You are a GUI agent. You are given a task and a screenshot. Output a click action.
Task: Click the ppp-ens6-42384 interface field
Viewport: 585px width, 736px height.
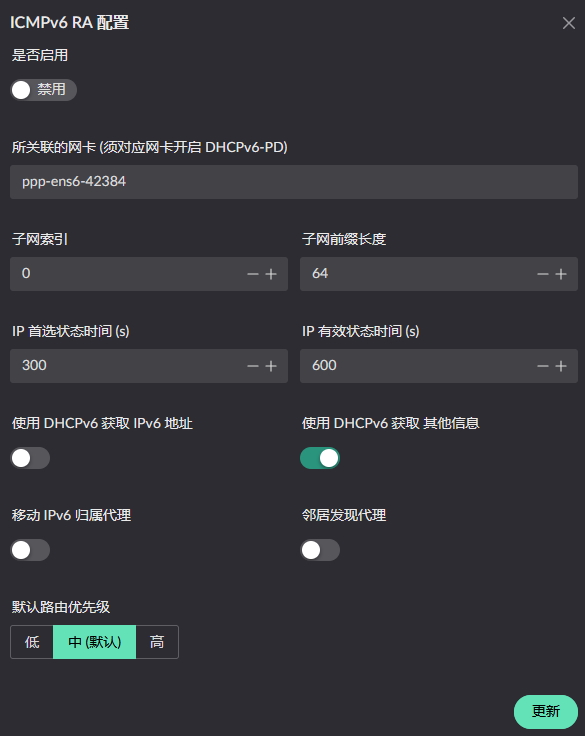(x=294, y=182)
